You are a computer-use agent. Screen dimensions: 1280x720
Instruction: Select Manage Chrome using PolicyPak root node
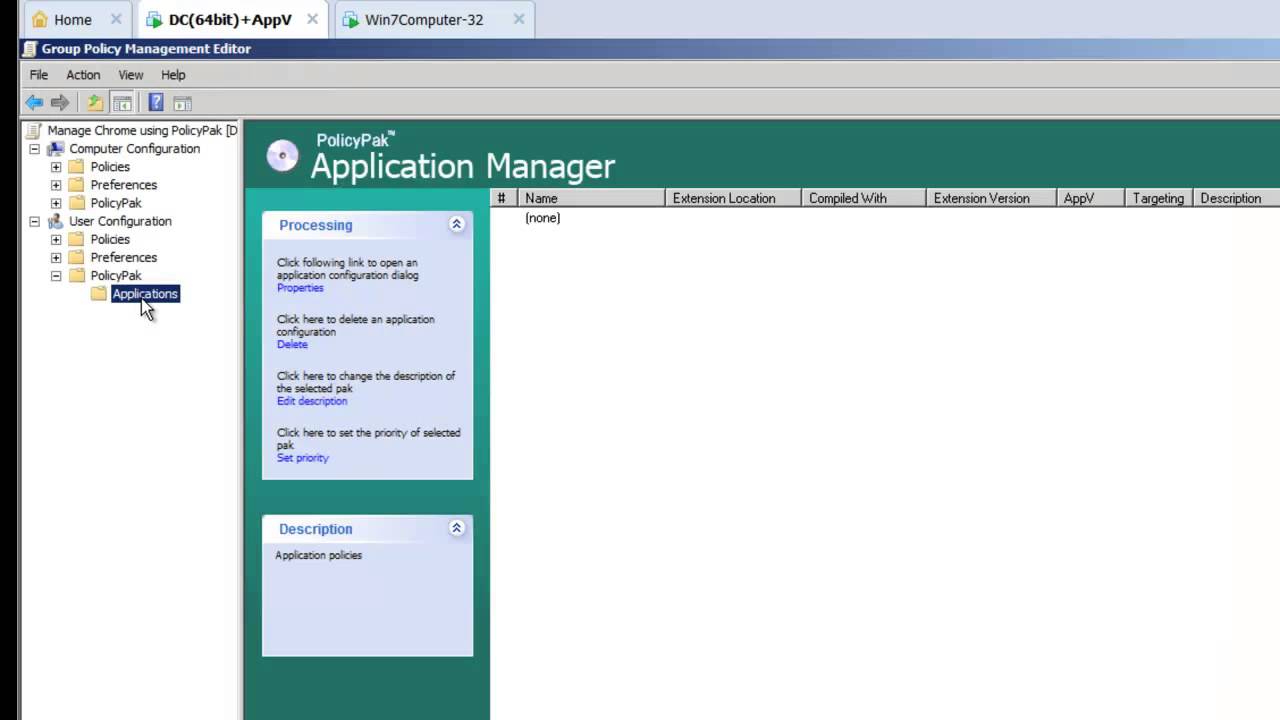(x=142, y=131)
